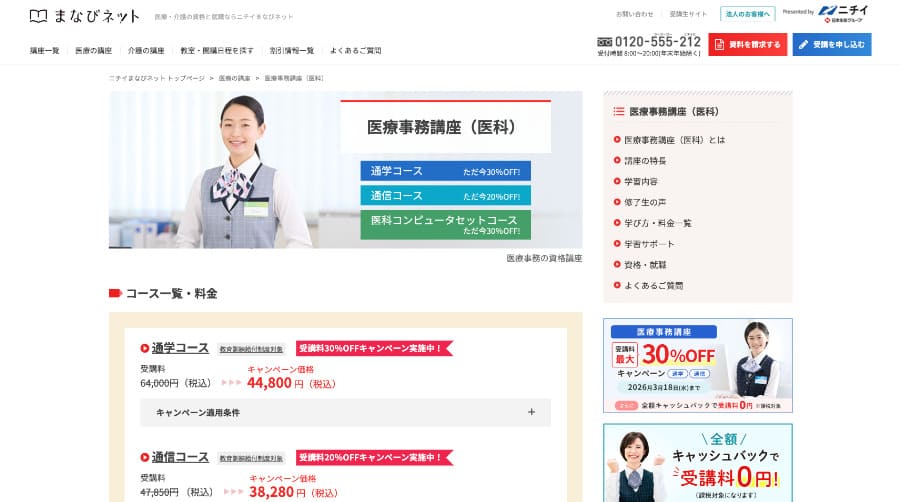
Task: Open the 医療の講座 navigation menu
Action: point(93,50)
